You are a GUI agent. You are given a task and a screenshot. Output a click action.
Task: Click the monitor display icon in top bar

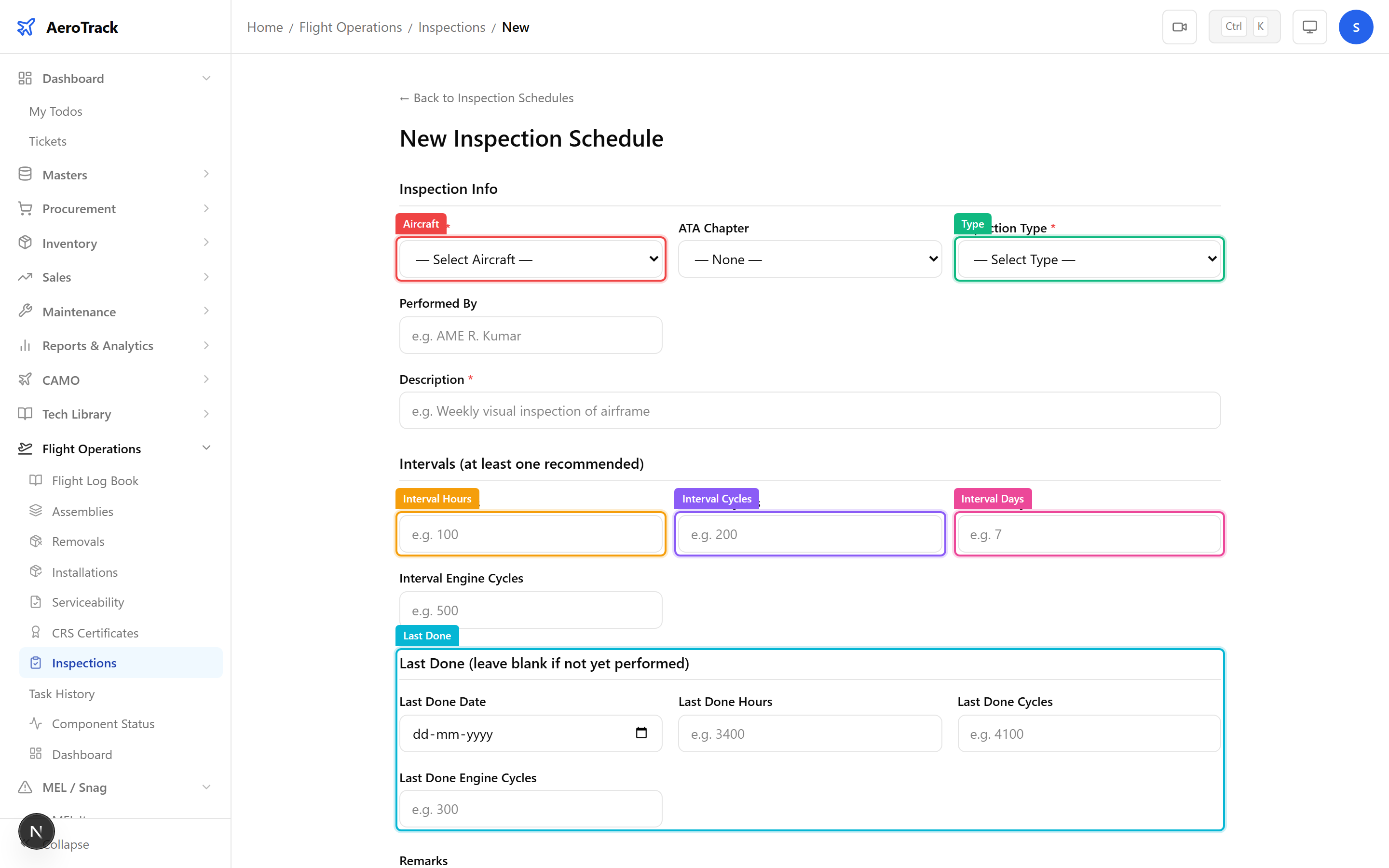point(1309,27)
